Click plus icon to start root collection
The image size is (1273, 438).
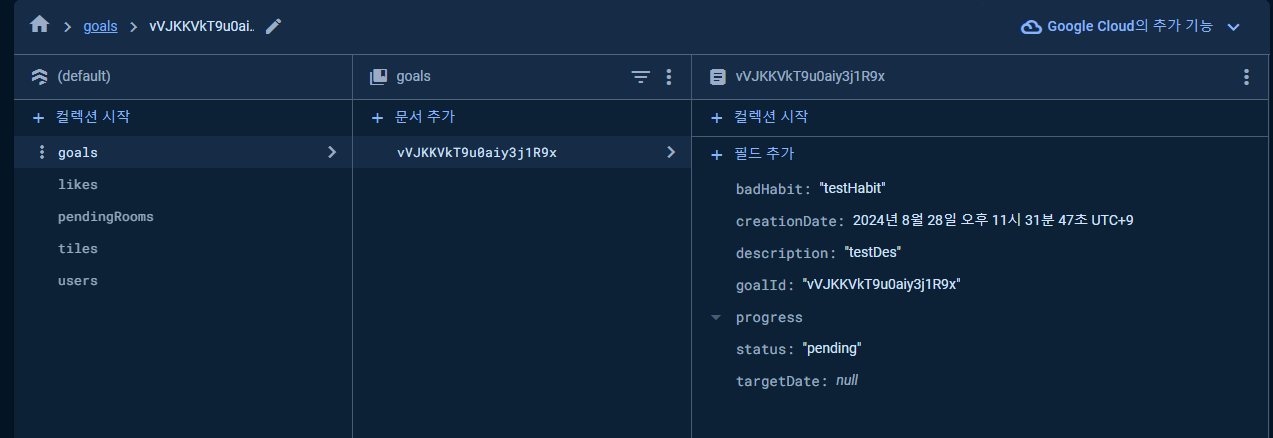pos(39,117)
